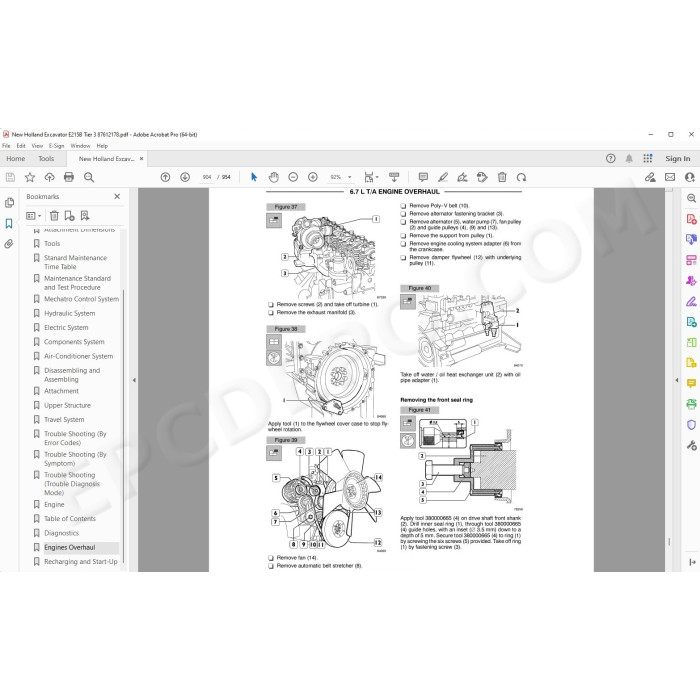Image resolution: width=700 pixels, height=700 pixels.
Task: Select the Engines Overhaul bookmark
Action: [x=70, y=547]
